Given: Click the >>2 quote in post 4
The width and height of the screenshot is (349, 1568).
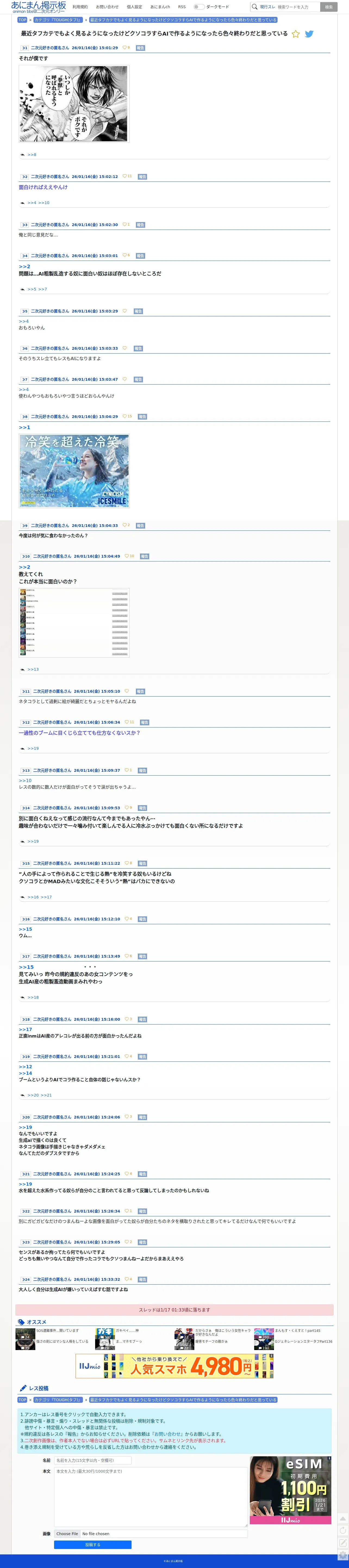Looking at the screenshot, I should click(x=24, y=267).
